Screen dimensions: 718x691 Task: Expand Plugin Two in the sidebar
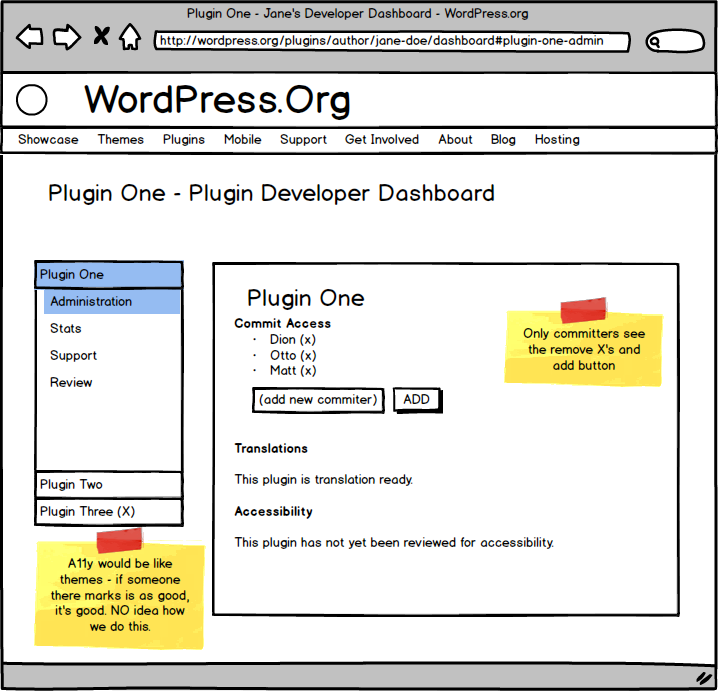coord(108,485)
